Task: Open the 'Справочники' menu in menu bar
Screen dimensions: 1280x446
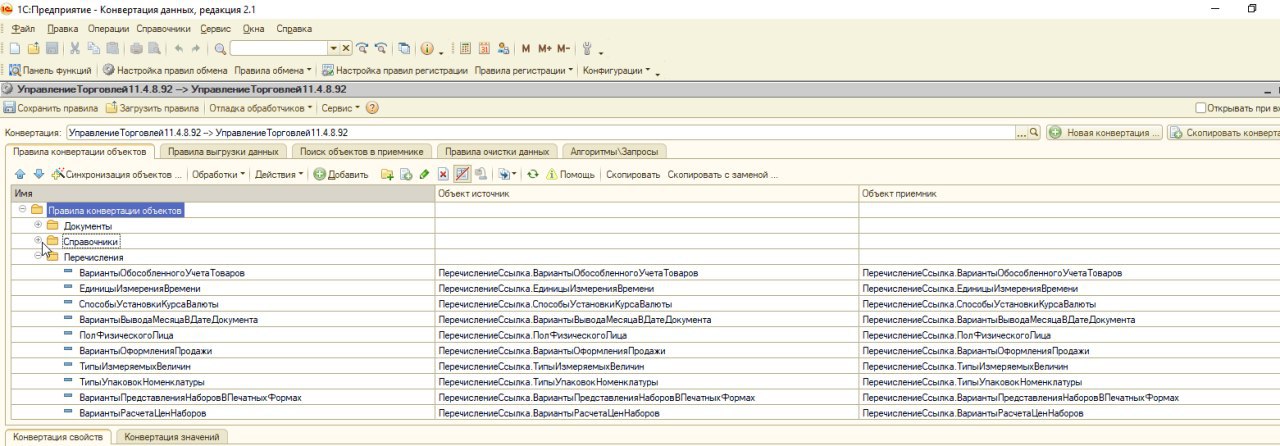Action: (163, 29)
